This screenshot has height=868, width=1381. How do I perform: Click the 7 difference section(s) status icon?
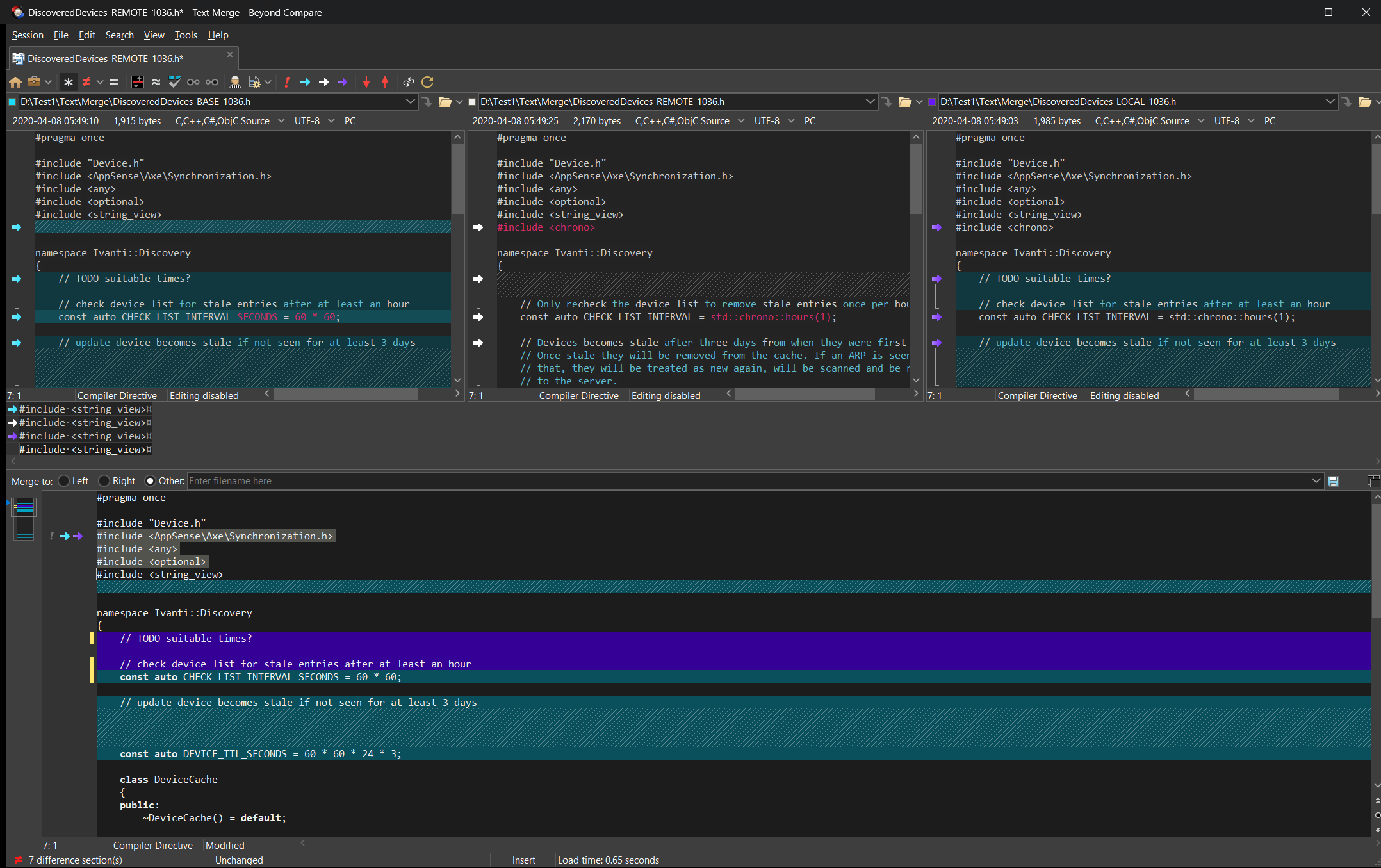coord(18,860)
